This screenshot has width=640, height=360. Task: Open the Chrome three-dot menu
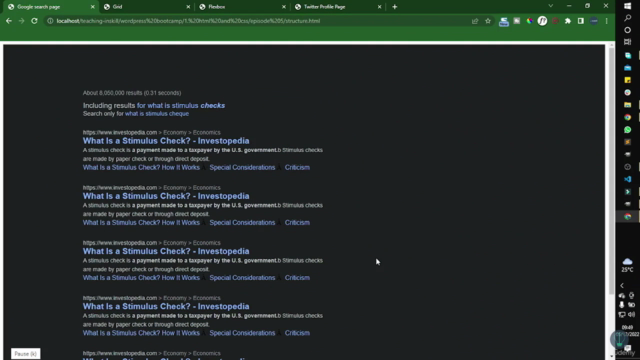coord(607,21)
